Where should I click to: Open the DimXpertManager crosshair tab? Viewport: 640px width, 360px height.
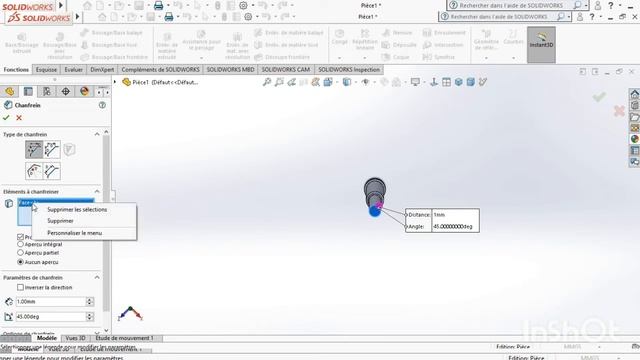click(x=66, y=91)
